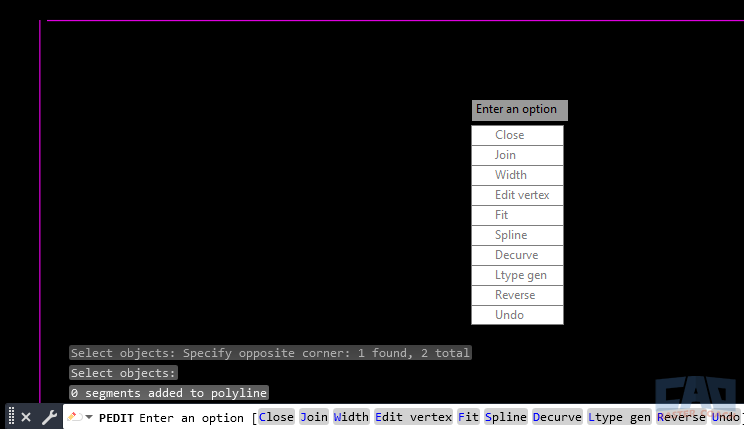
Task: Expand the recent commands dropdown arrow
Action: coord(89,417)
